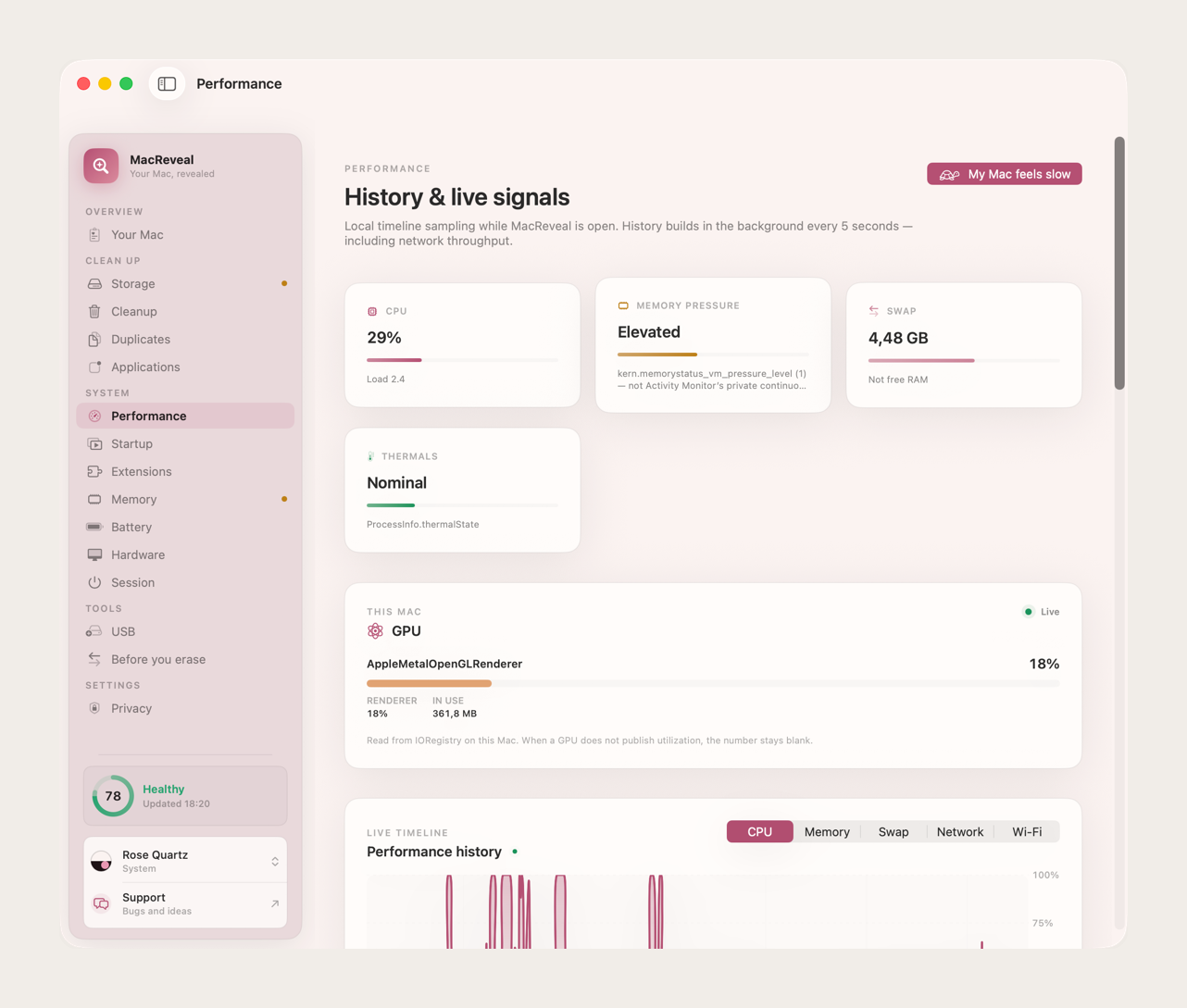The image size is (1187, 1008).
Task: Click the Extensions puzzle icon
Action: tap(94, 472)
